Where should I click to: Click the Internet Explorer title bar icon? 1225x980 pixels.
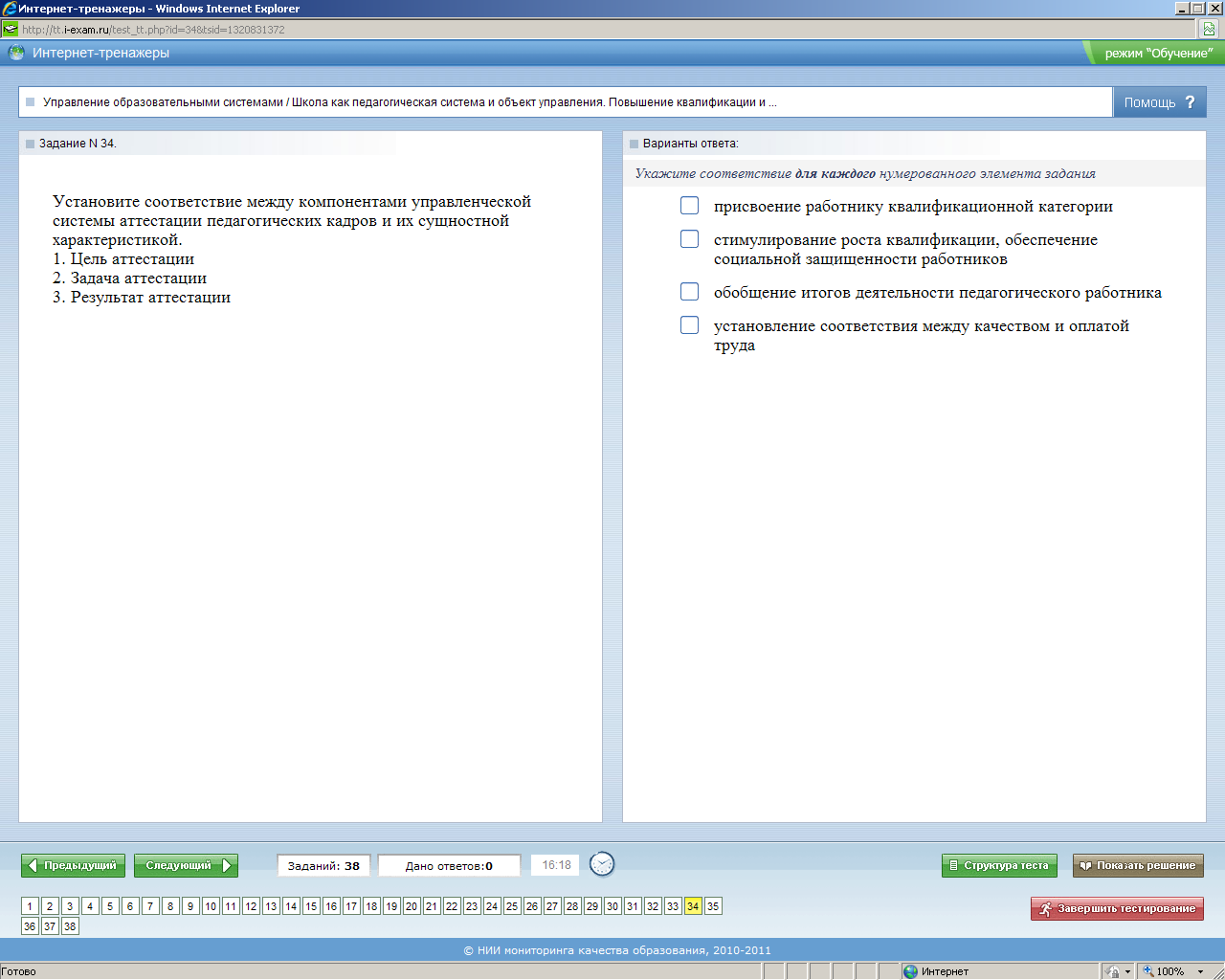(10, 9)
